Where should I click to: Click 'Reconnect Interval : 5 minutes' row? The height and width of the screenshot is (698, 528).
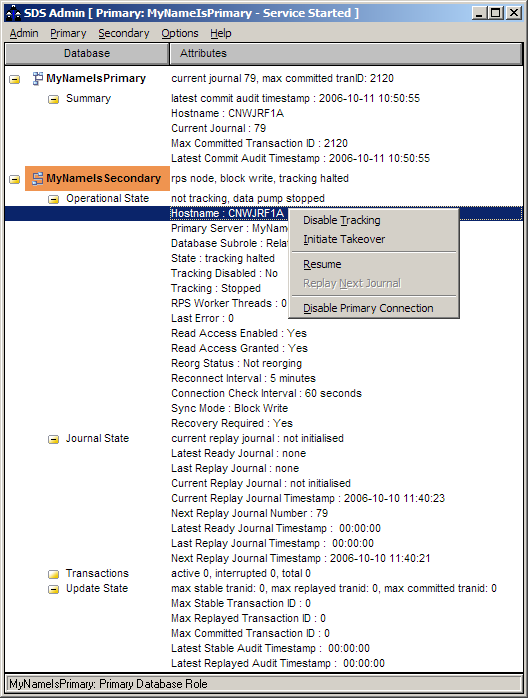tap(244, 378)
